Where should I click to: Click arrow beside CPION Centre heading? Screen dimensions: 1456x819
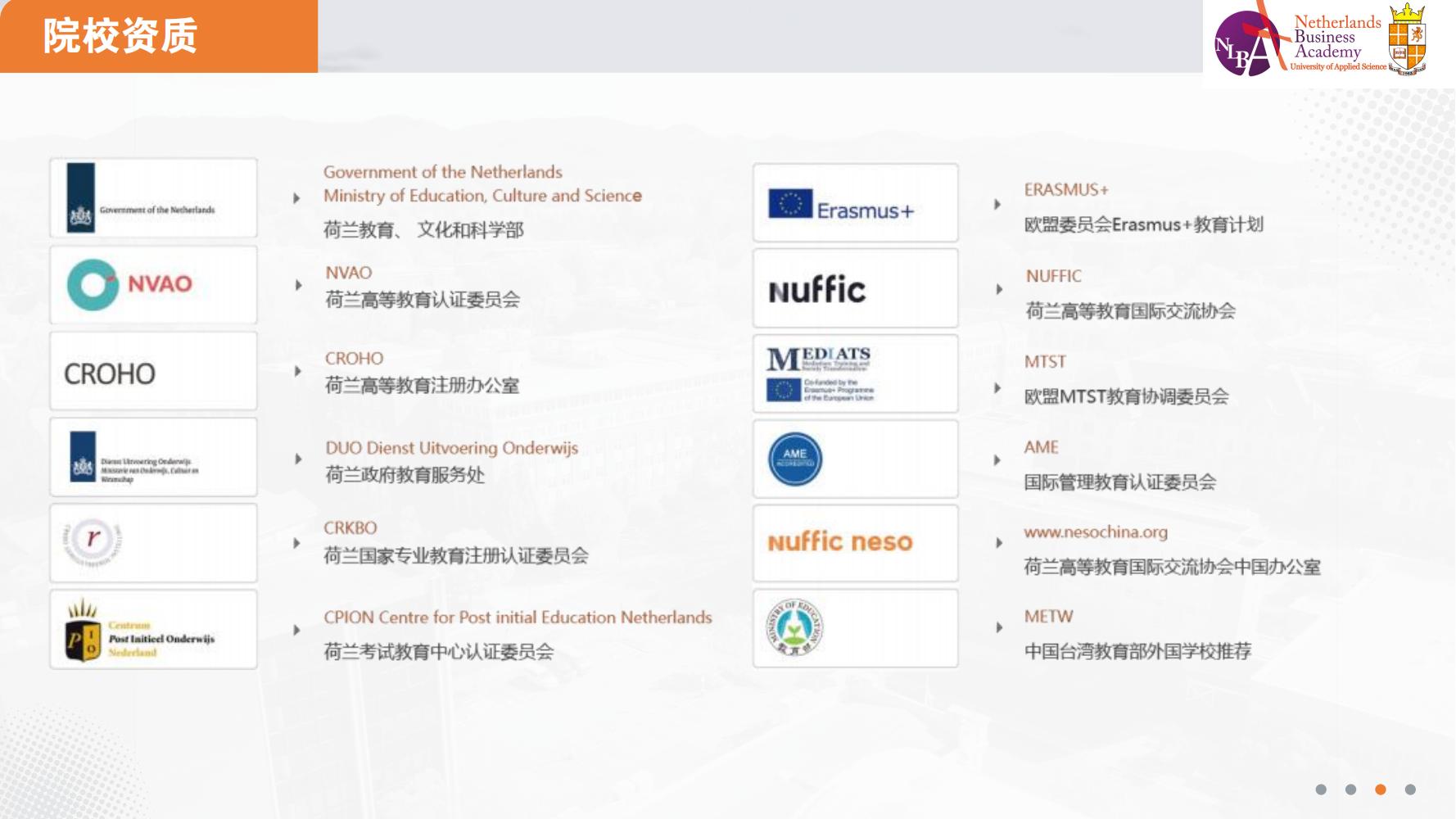pos(296,630)
